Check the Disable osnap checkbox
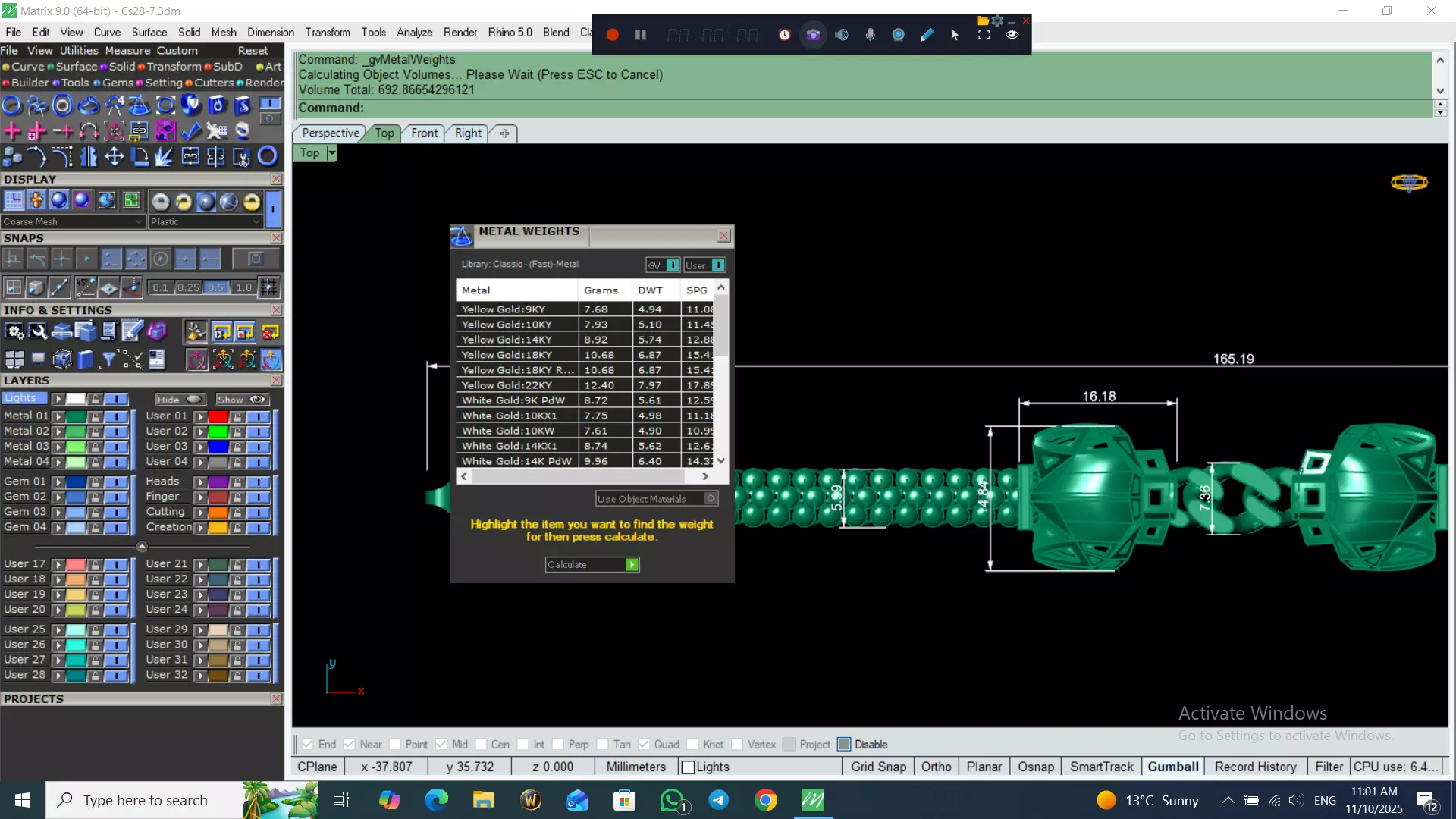 844,745
